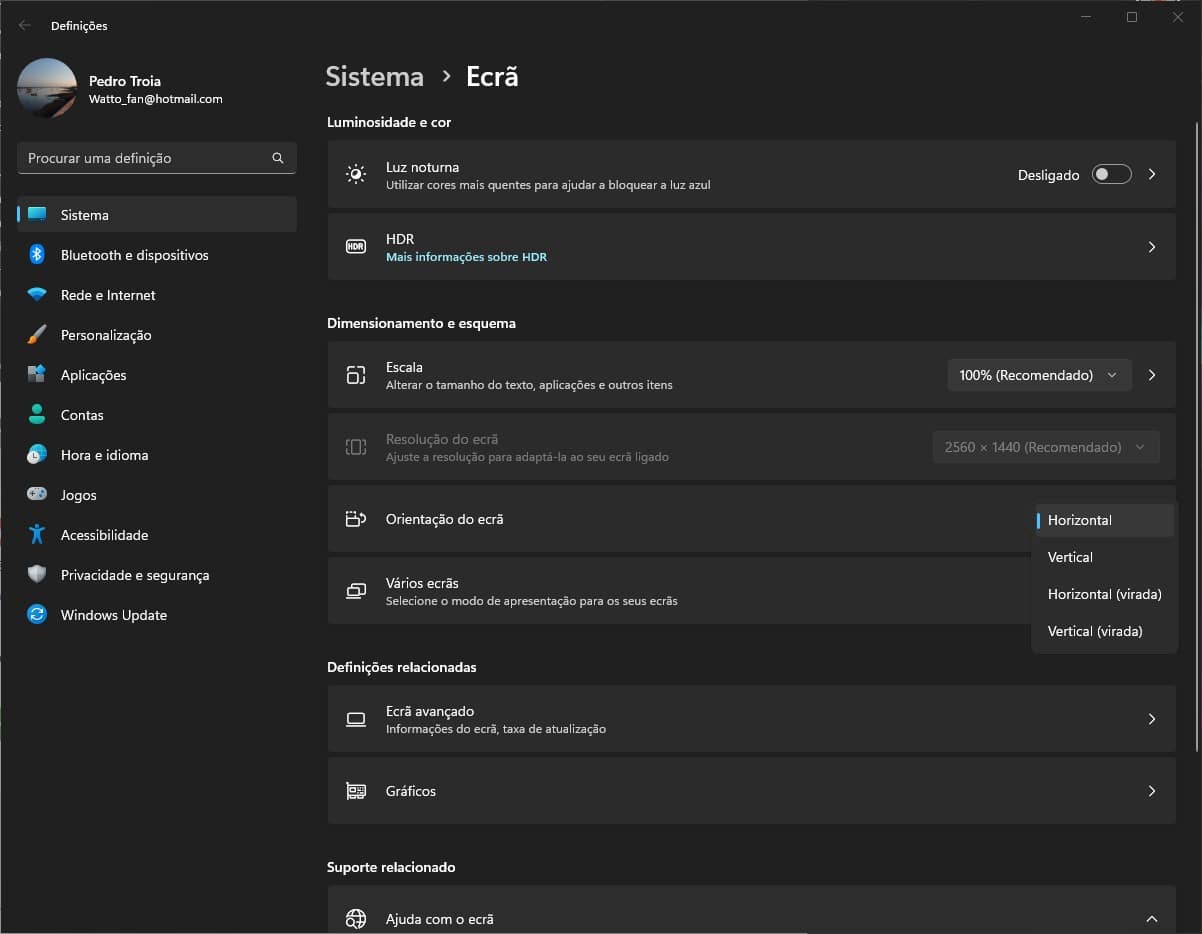Image resolution: width=1202 pixels, height=934 pixels.
Task: Open the Escala 100% dropdown
Action: pos(1039,375)
